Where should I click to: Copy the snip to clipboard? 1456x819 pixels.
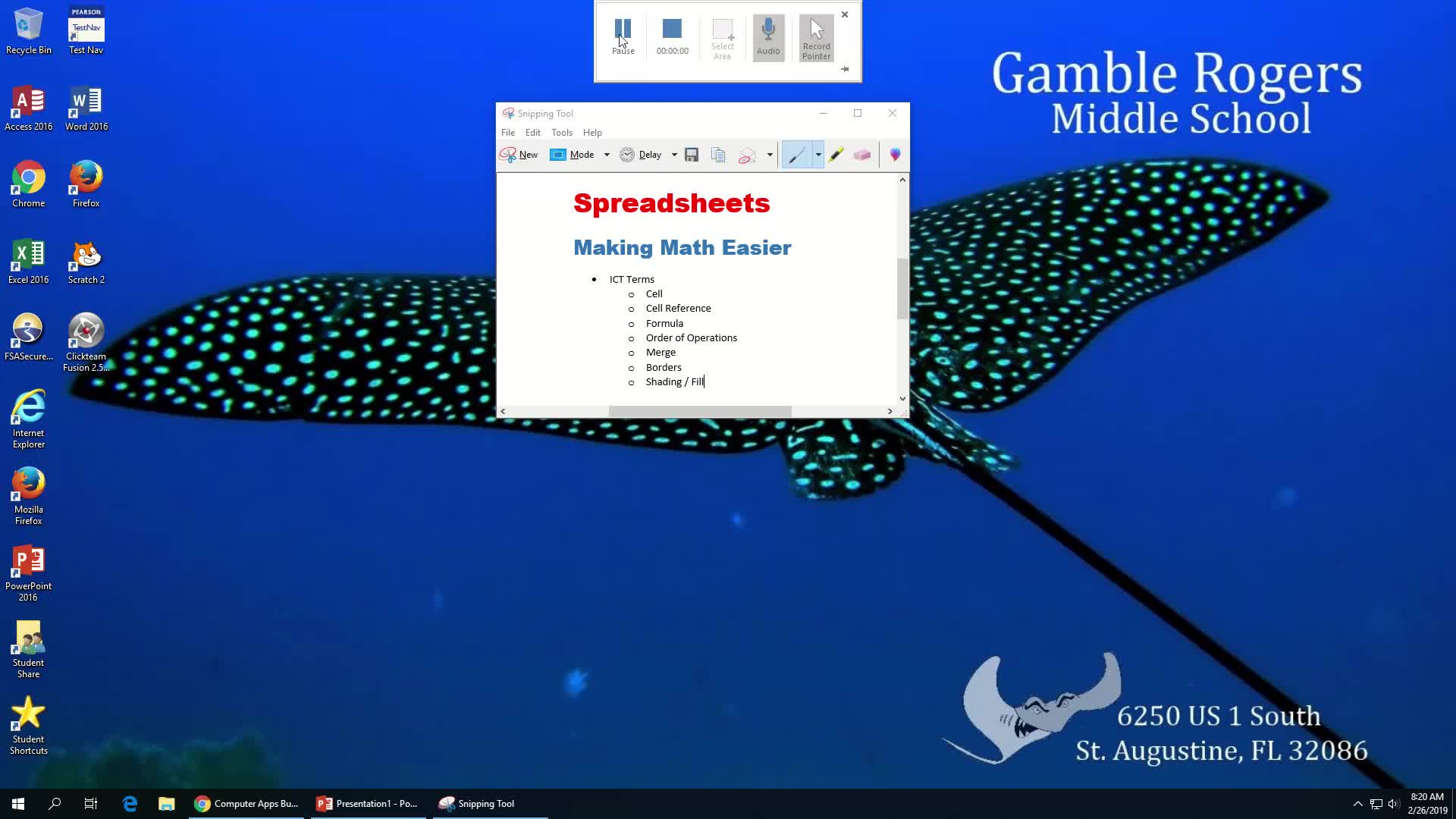718,155
